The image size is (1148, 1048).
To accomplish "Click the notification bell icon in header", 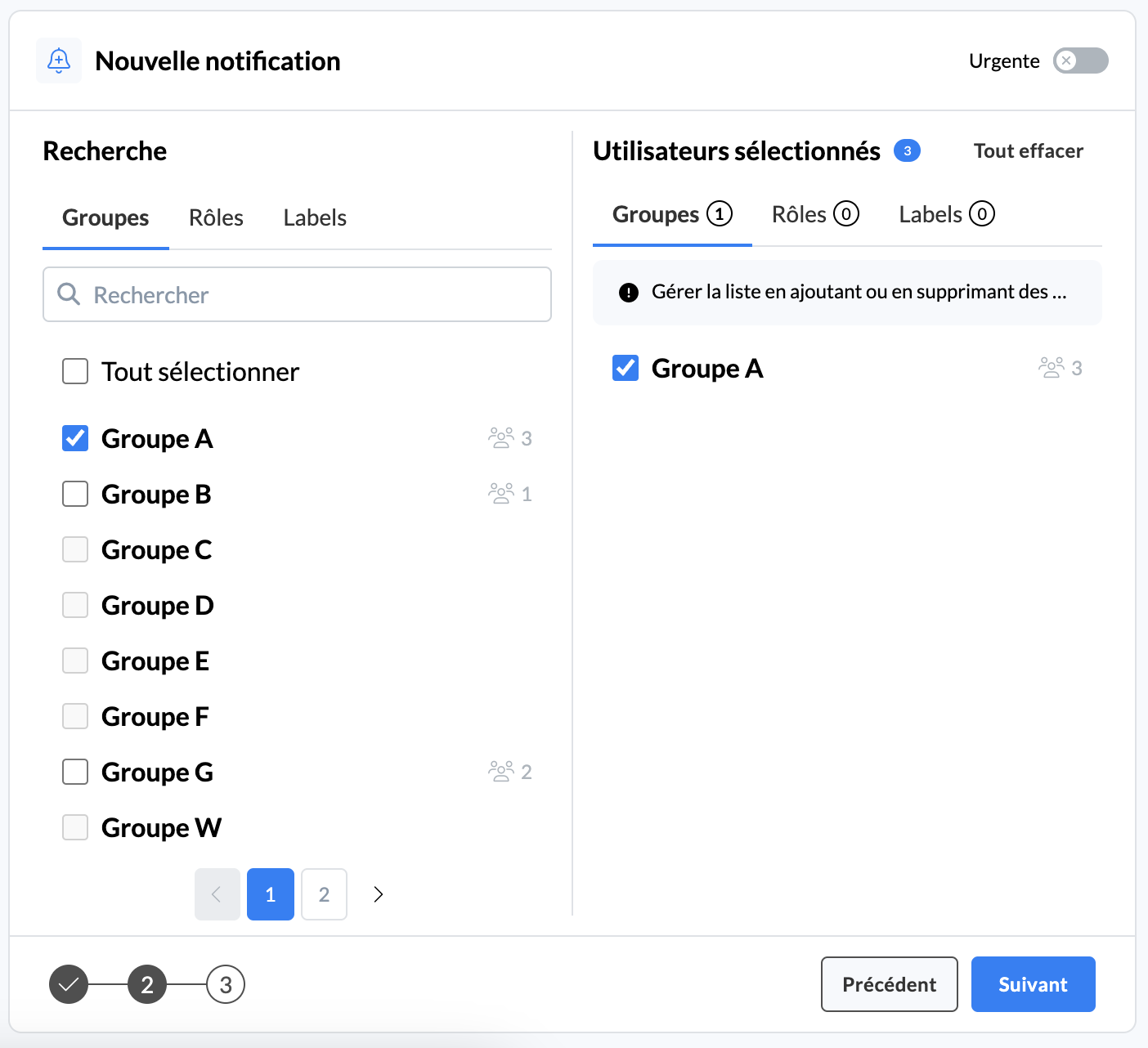I will [59, 60].
